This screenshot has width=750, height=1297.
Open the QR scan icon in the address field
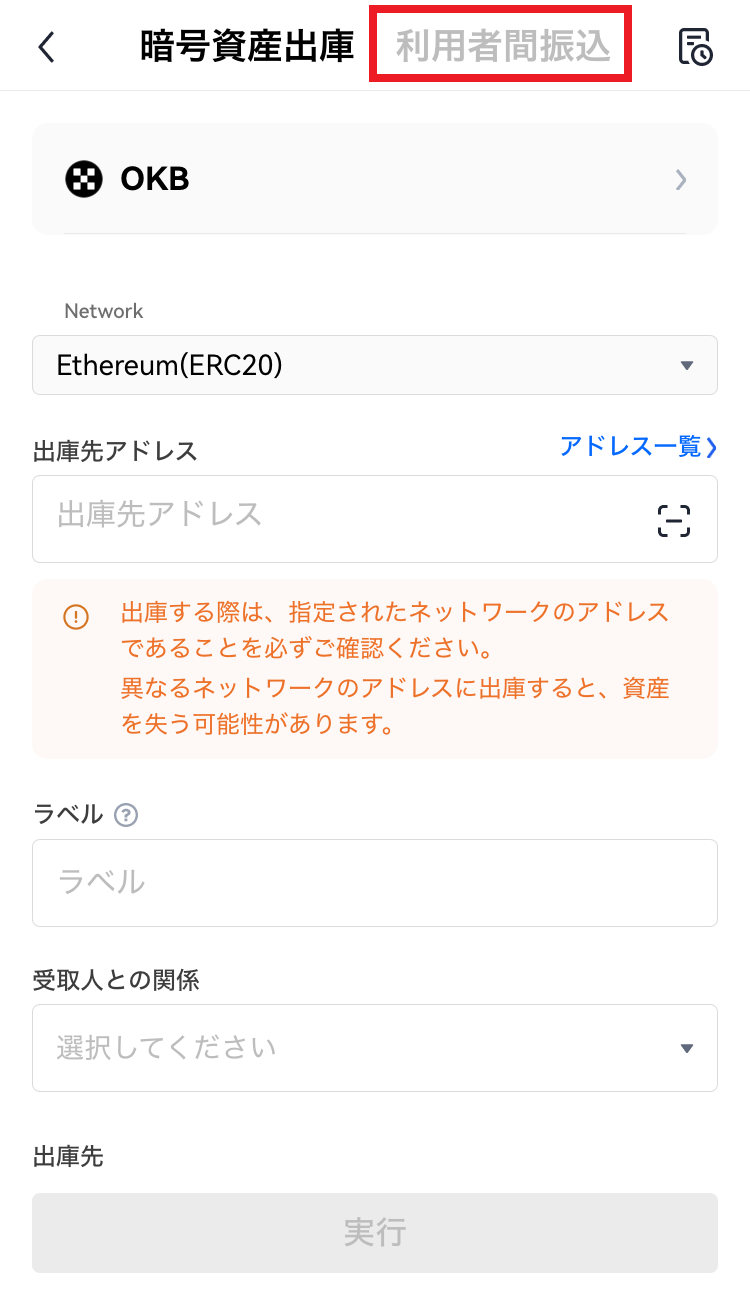674,520
